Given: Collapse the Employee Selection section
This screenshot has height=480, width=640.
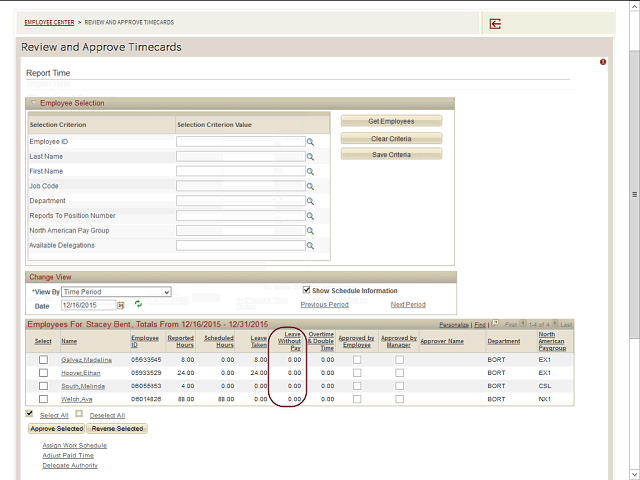Looking at the screenshot, I should tap(33, 103).
